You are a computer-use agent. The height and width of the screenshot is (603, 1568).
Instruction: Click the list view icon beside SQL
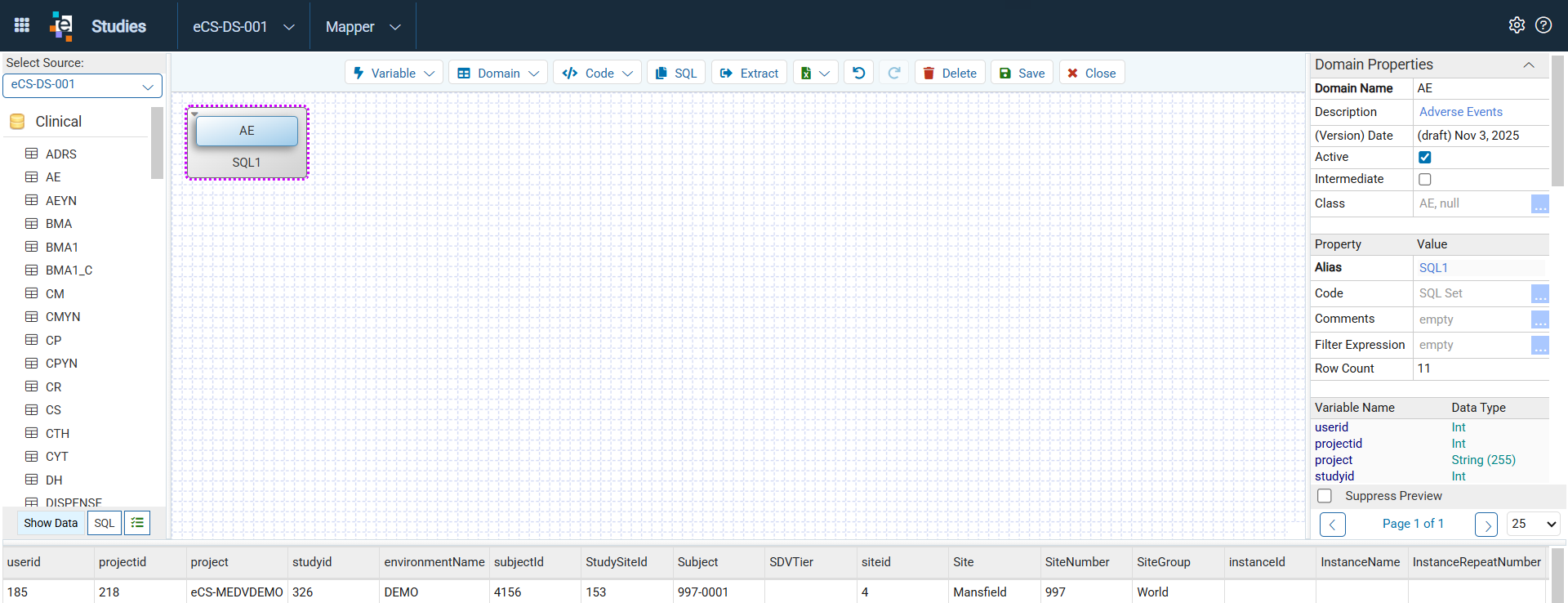click(x=137, y=523)
